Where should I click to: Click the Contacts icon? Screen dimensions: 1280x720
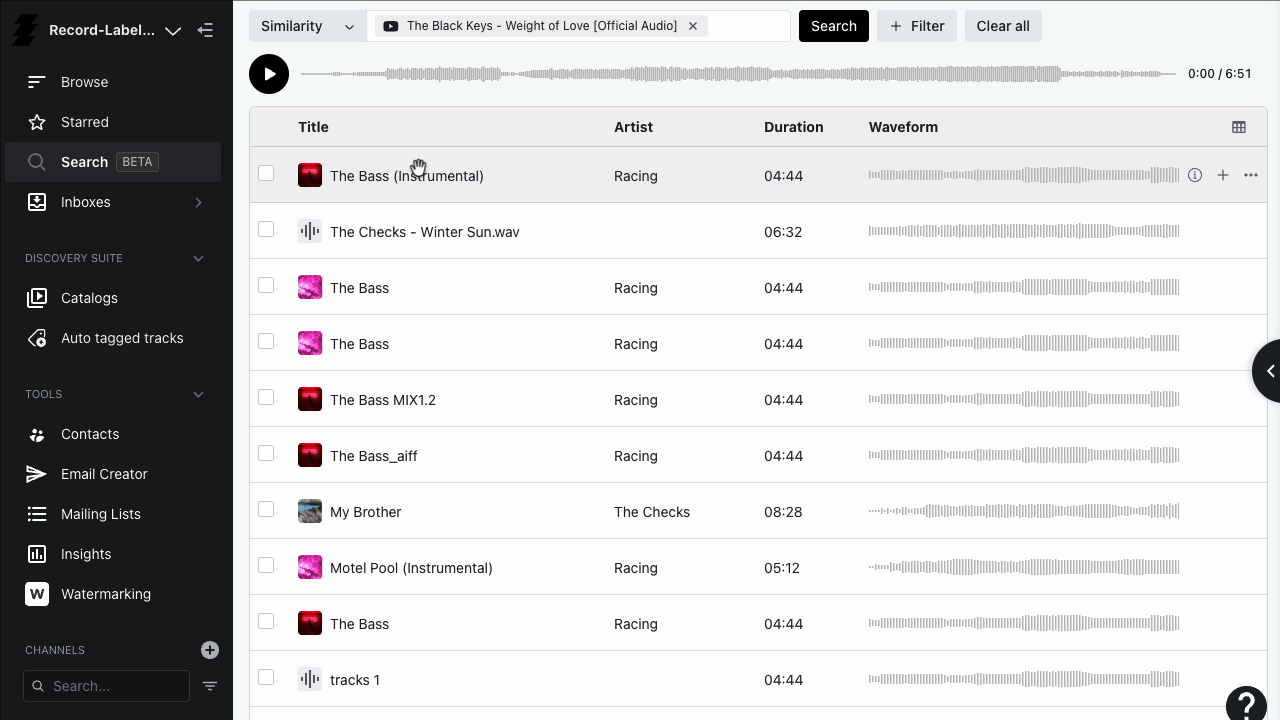(37, 434)
